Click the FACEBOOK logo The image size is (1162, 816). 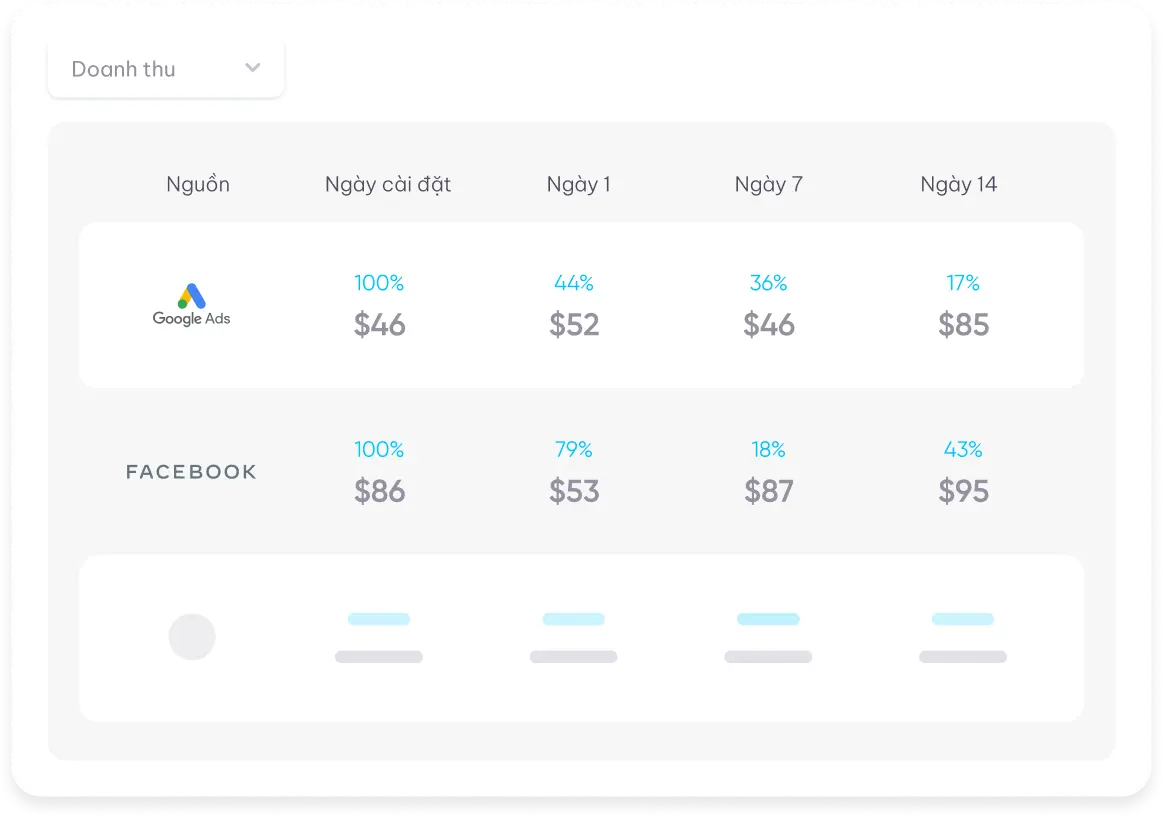(191, 472)
